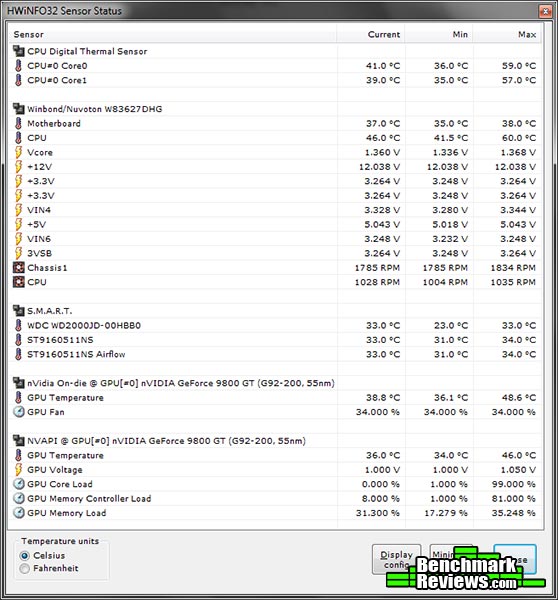Select CPU fan max value 1035 RPM
This screenshot has width=558, height=600.
(513, 282)
